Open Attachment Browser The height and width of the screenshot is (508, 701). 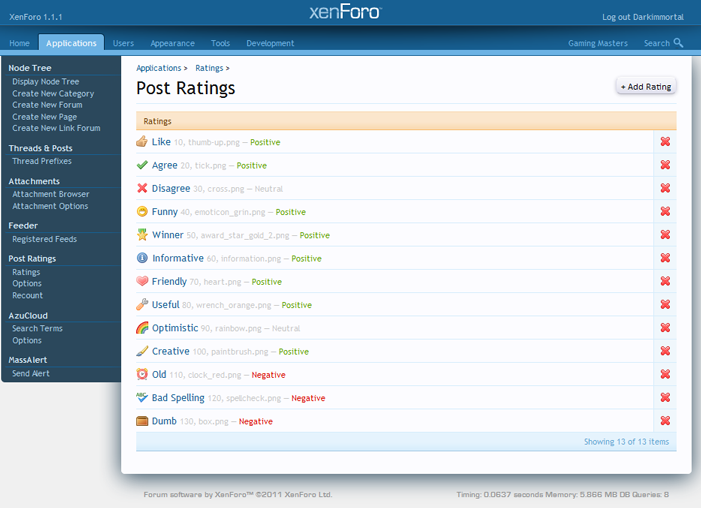pos(51,194)
